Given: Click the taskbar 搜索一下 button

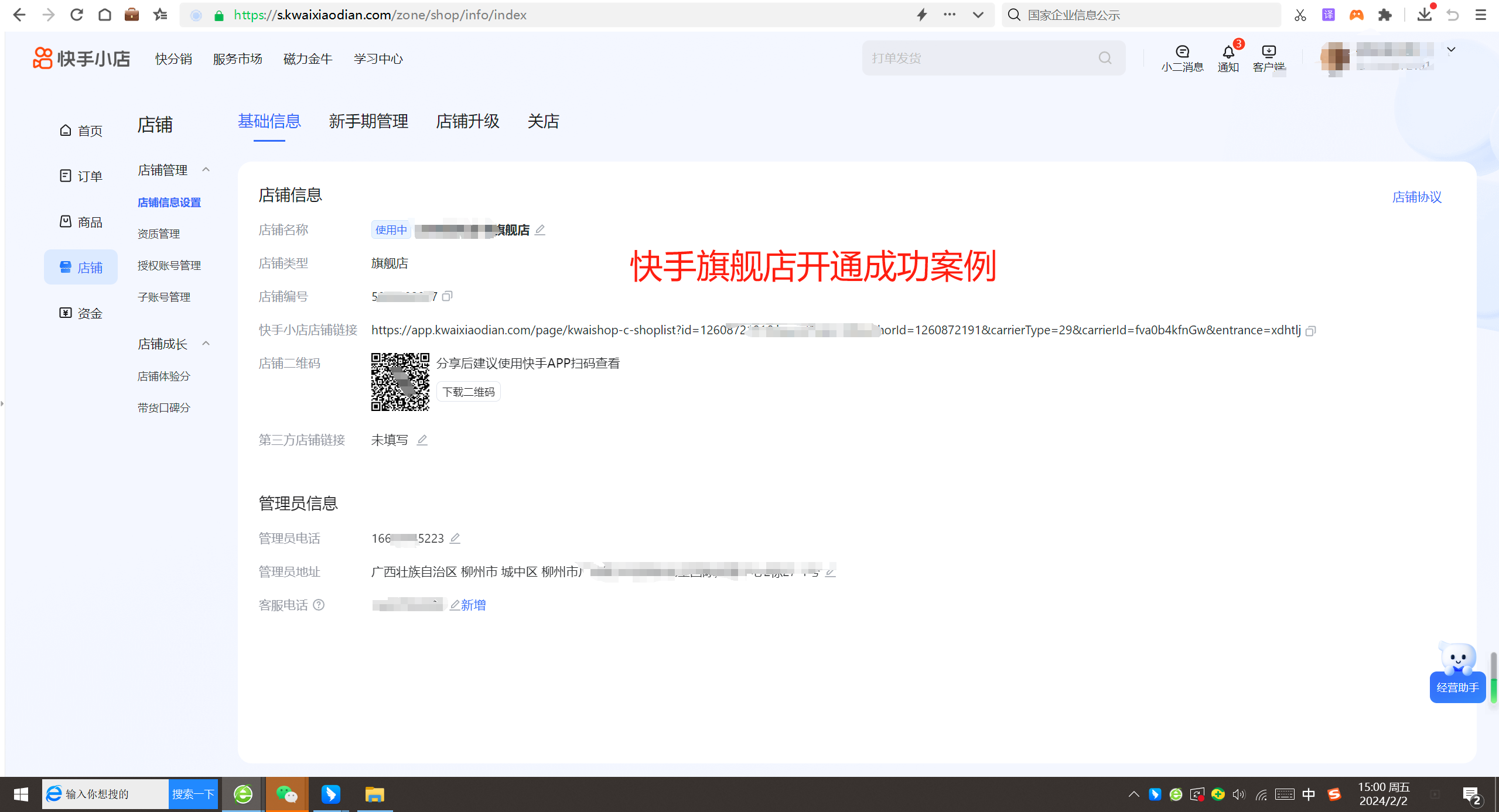Looking at the screenshot, I should pos(193,794).
